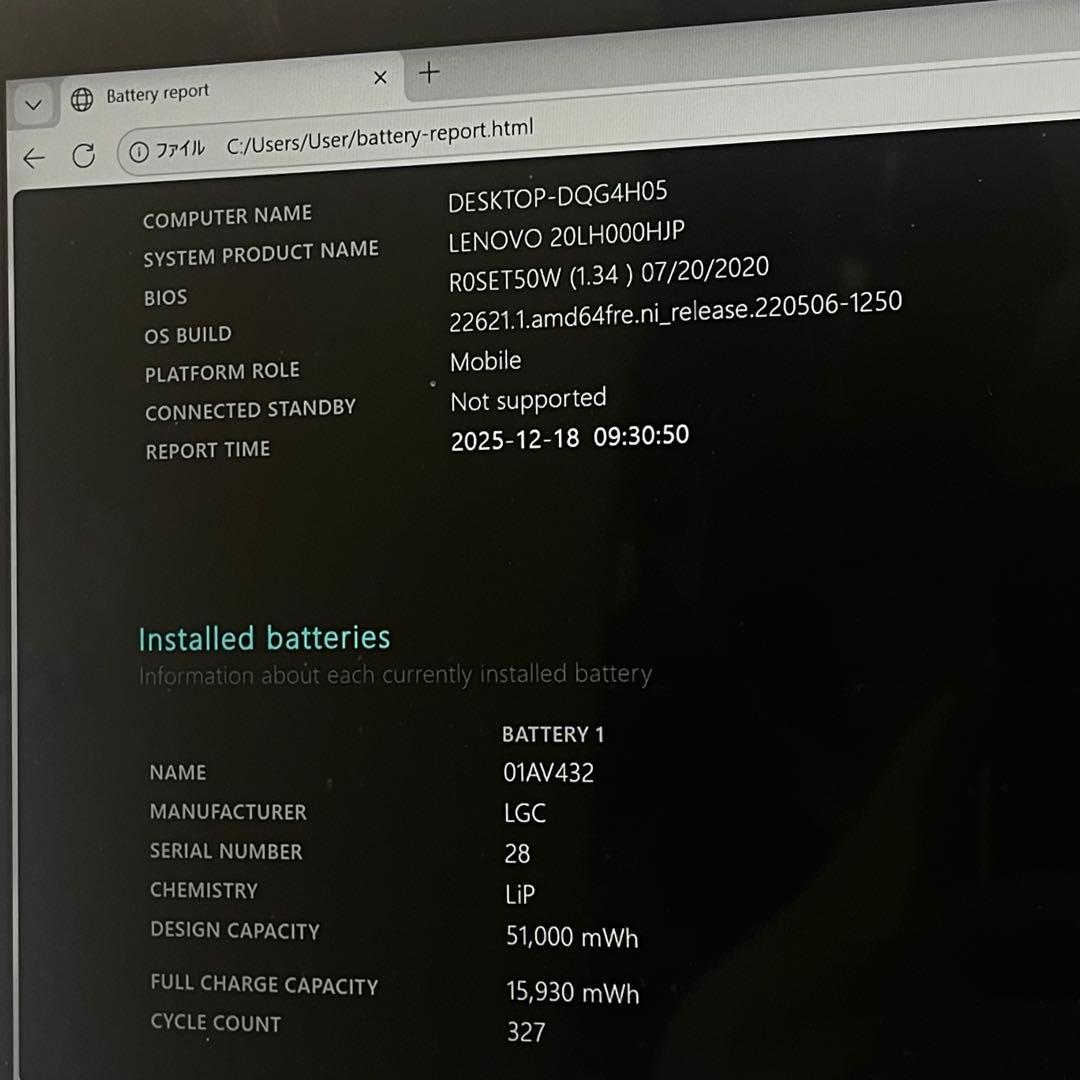The height and width of the screenshot is (1080, 1080).
Task: Open a new tab with plus button
Action: point(429,72)
